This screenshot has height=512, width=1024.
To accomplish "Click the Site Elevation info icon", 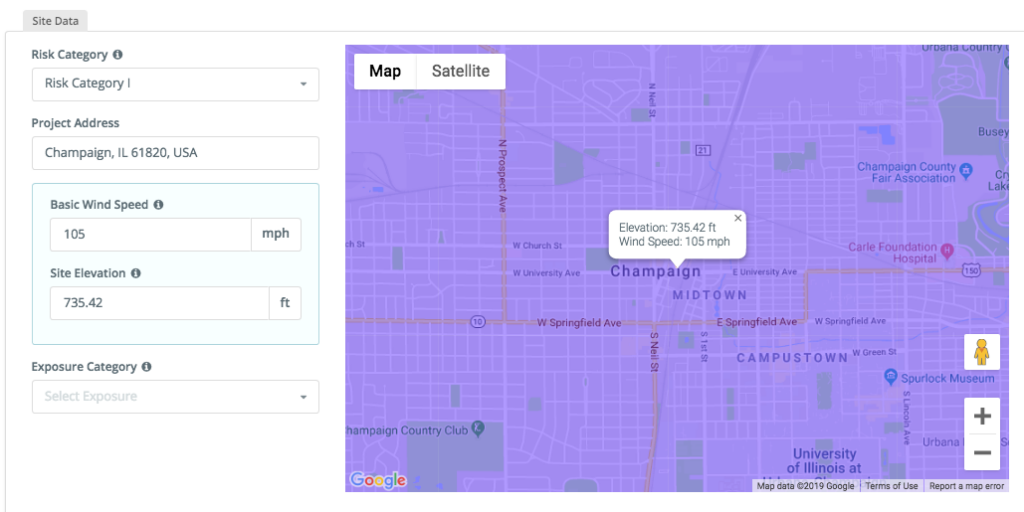I will (136, 273).
